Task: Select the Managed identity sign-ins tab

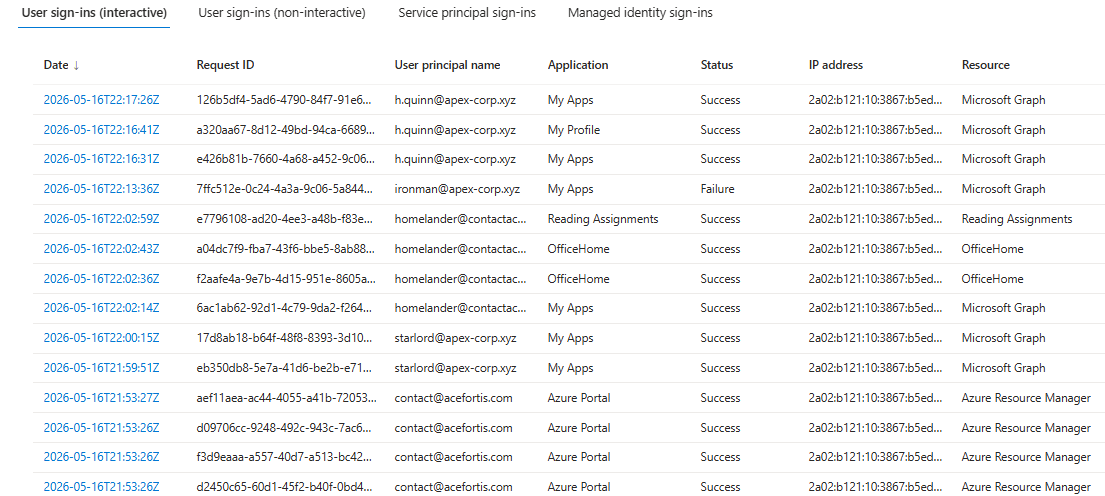Action: 640,13
